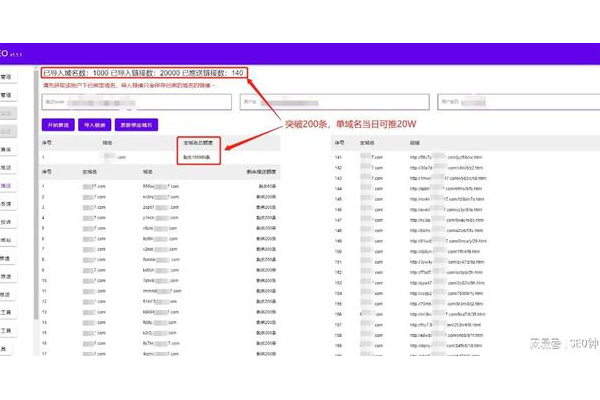
Task: Click the purple highlighted 推送 sidebar item
Action: tap(7, 184)
